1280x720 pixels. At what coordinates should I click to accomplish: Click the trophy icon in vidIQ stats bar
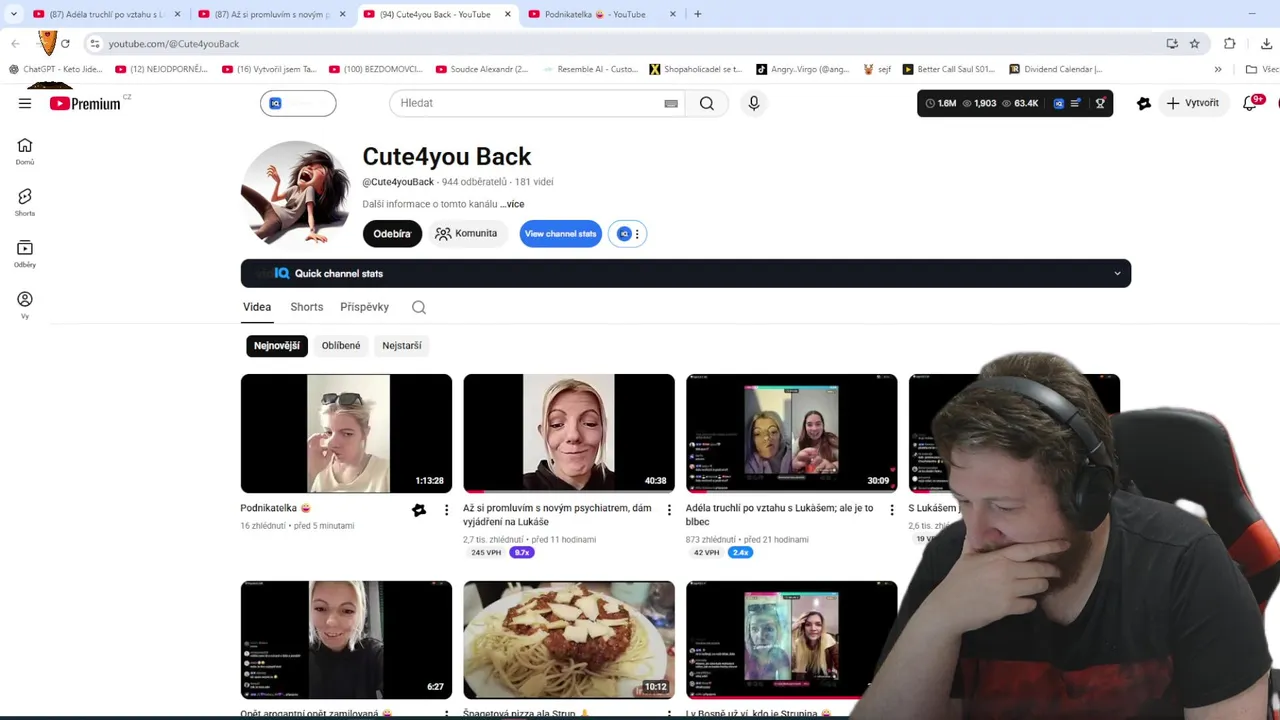pyautogui.click(x=1100, y=103)
